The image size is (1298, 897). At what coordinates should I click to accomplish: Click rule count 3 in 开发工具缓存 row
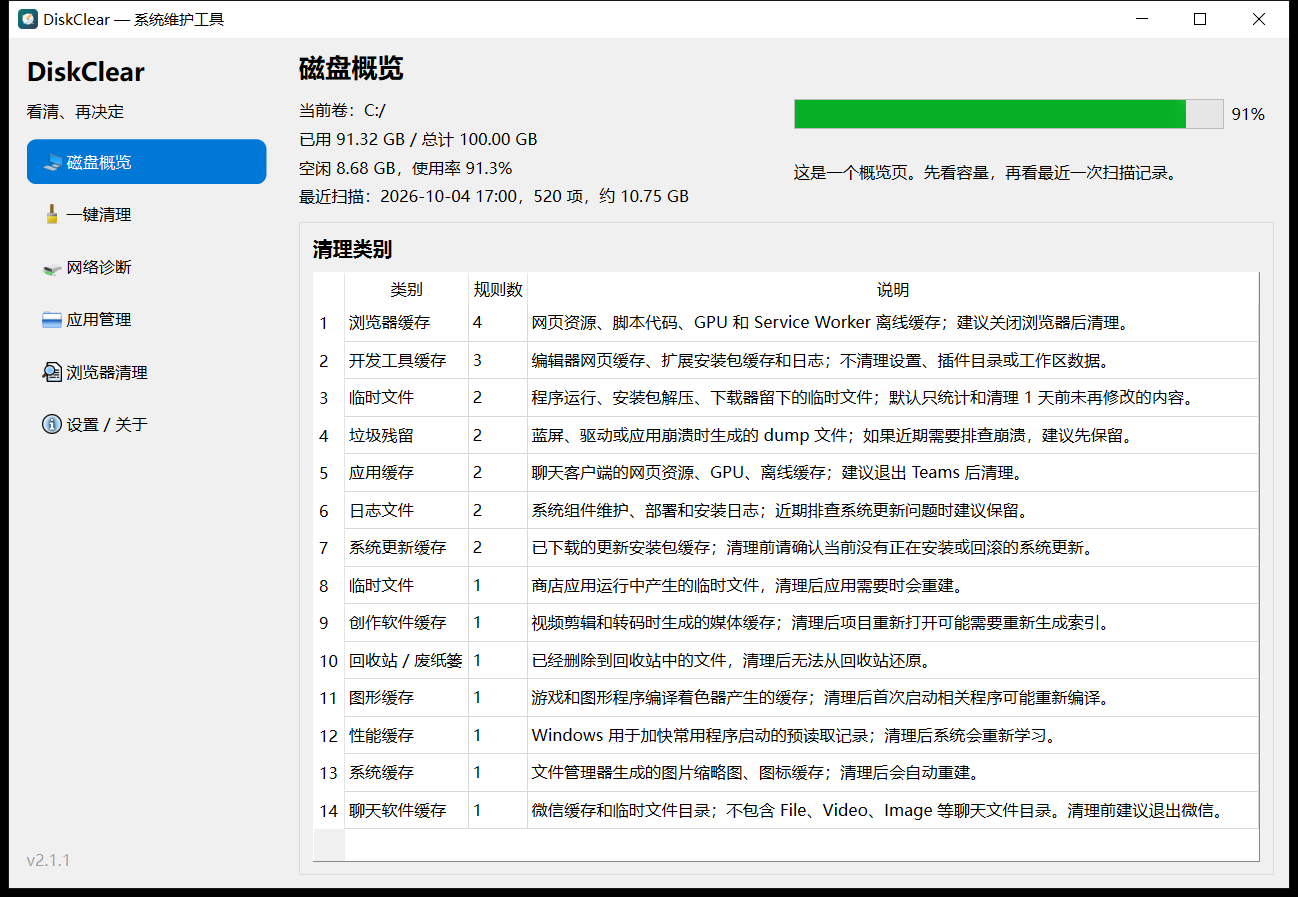tap(498, 360)
